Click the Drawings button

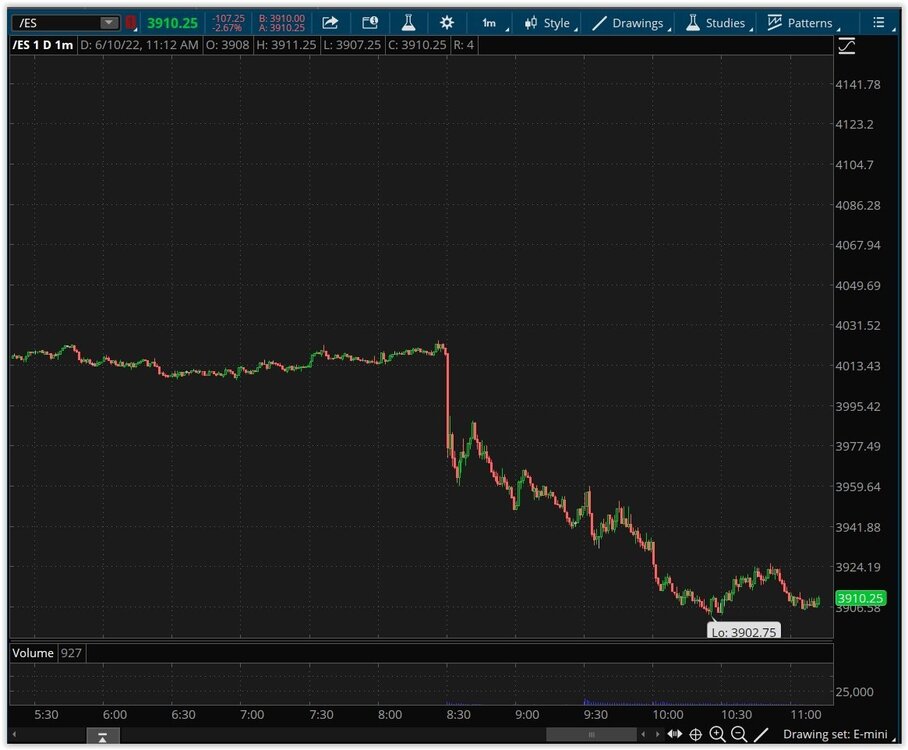(x=629, y=22)
